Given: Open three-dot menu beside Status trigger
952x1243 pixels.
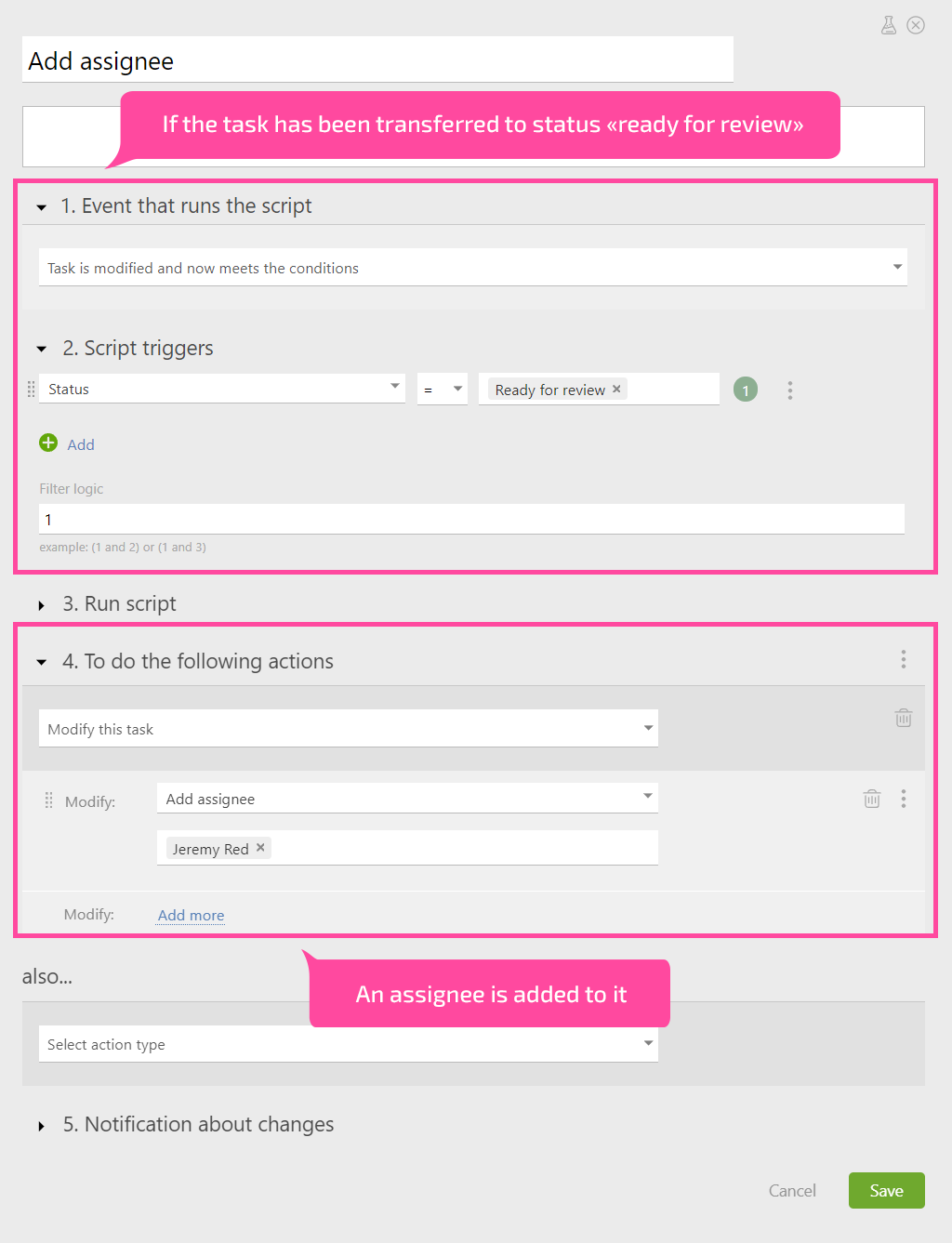Looking at the screenshot, I should 790,390.
